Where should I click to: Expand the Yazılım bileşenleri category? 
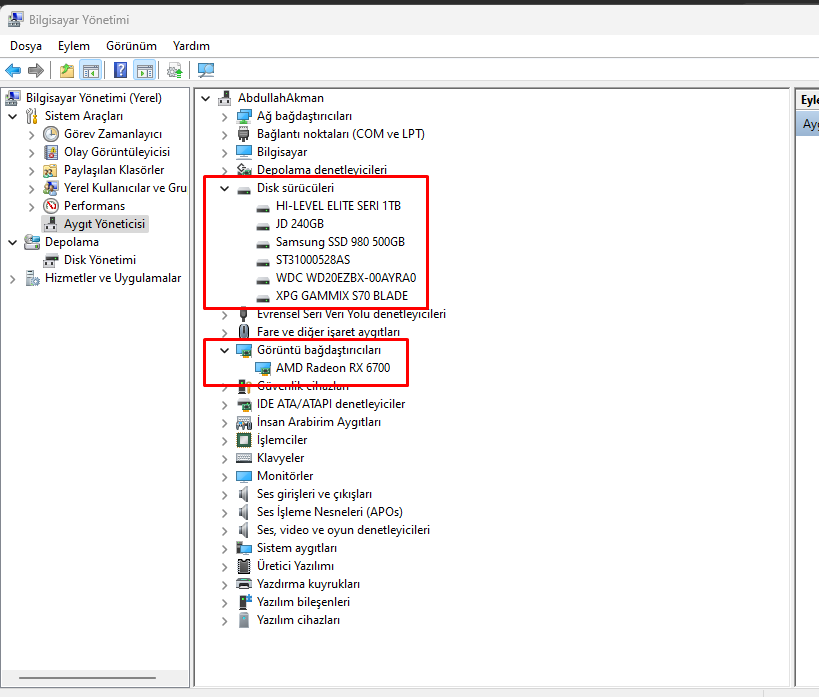coord(225,603)
